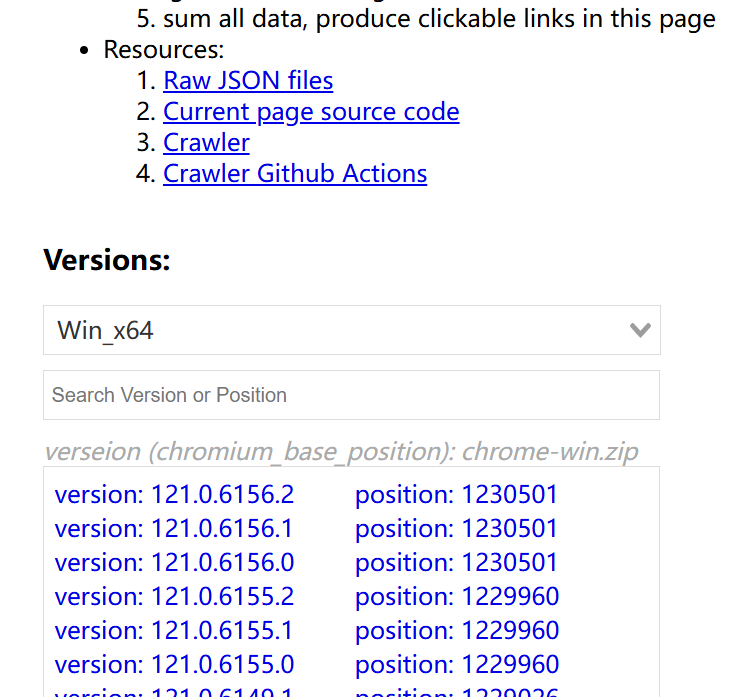Image resolution: width=738 pixels, height=697 pixels.
Task: Pick version 121.0.6155.1
Action: click(x=174, y=631)
